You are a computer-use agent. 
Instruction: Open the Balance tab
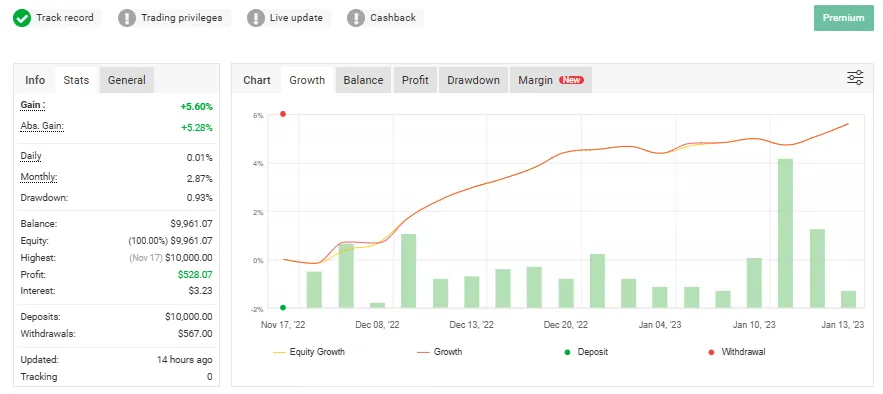(363, 80)
